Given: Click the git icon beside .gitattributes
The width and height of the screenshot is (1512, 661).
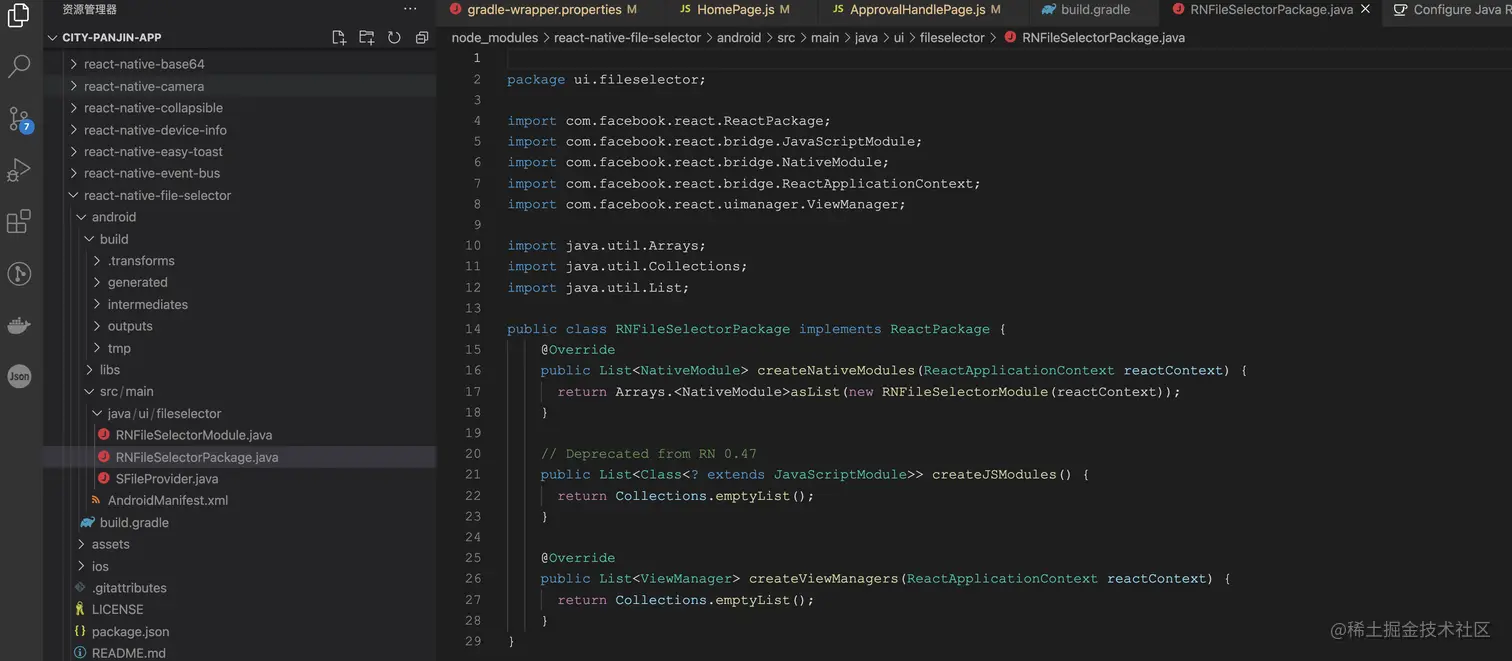Looking at the screenshot, I should (80, 588).
